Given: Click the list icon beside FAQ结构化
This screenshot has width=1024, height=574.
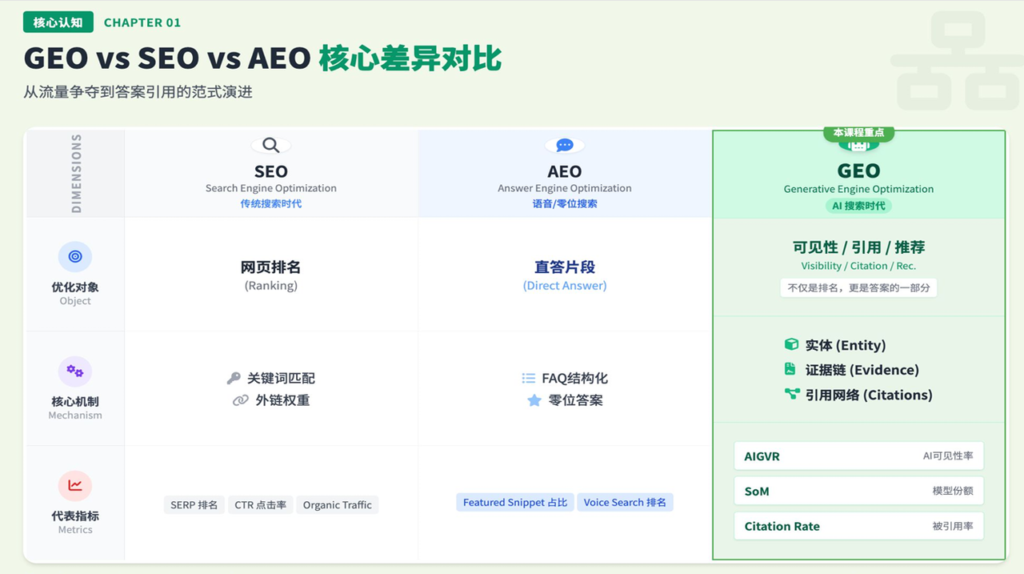Looking at the screenshot, I should [528, 378].
